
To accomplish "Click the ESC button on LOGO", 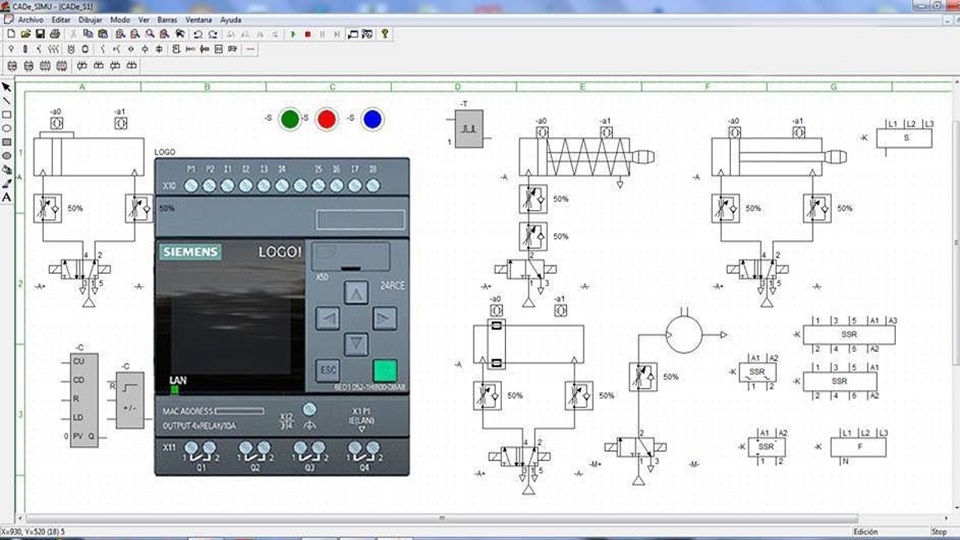I will point(328,370).
